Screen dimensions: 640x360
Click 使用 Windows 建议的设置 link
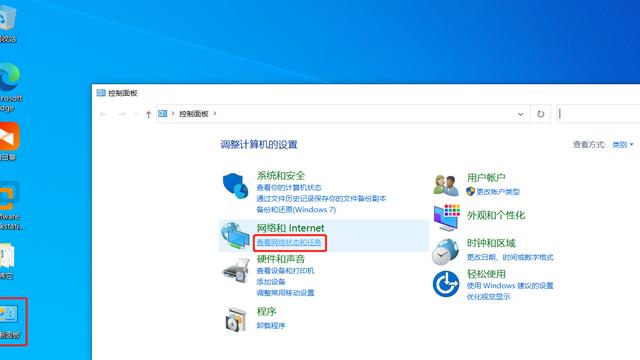pyautogui.click(x=510, y=285)
